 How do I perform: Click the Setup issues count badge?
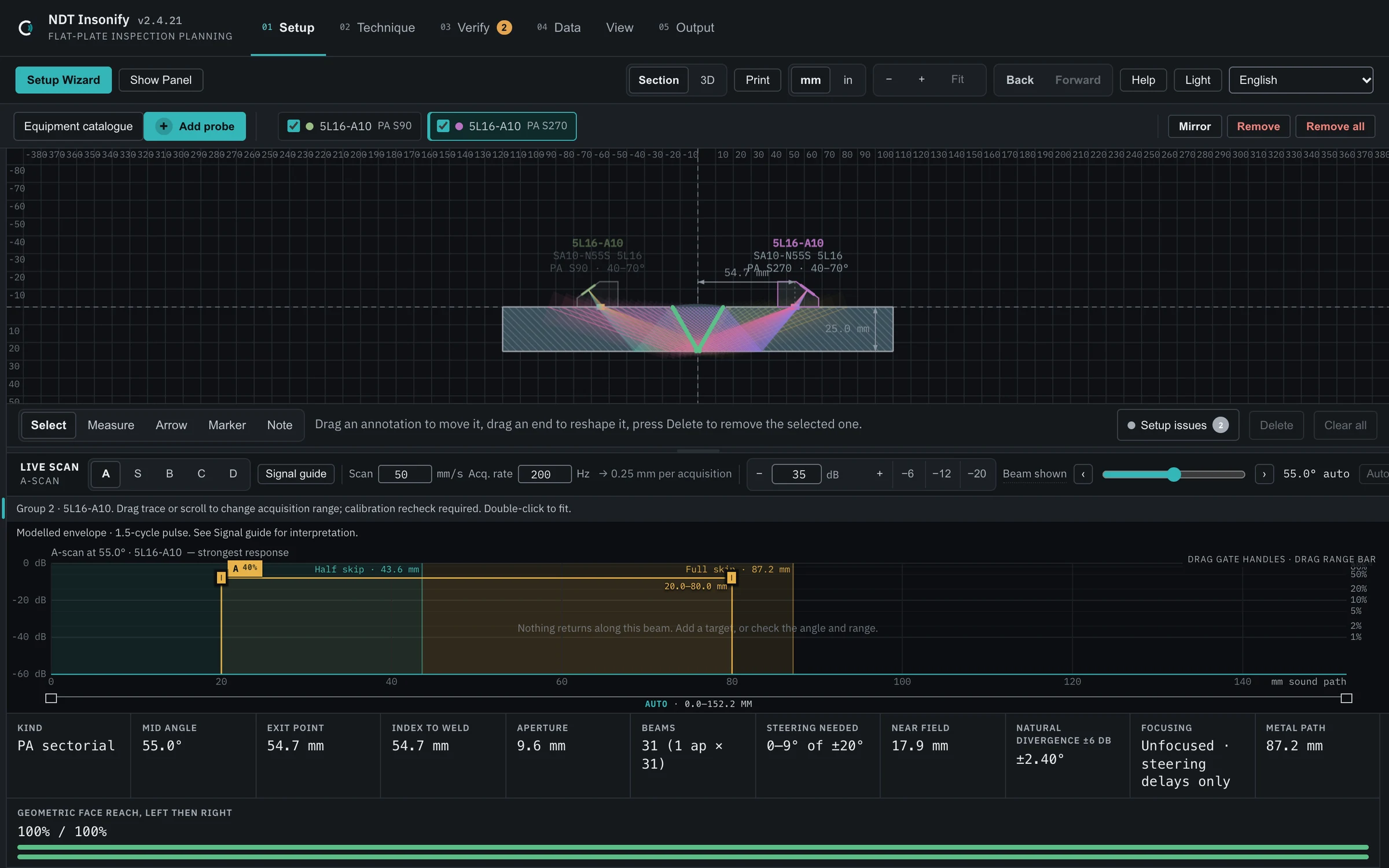[x=1221, y=425]
